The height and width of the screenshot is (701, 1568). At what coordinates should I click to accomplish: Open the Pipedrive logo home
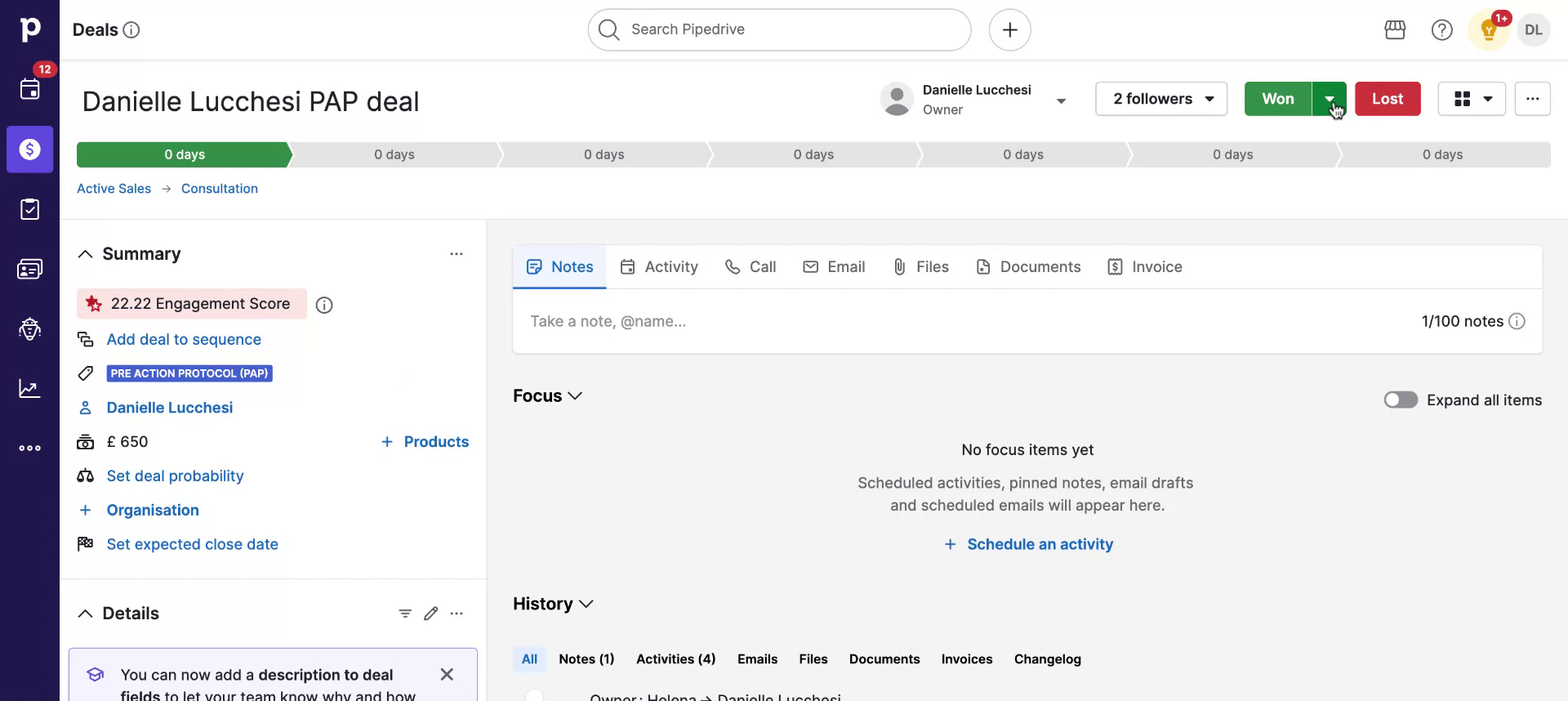29,29
